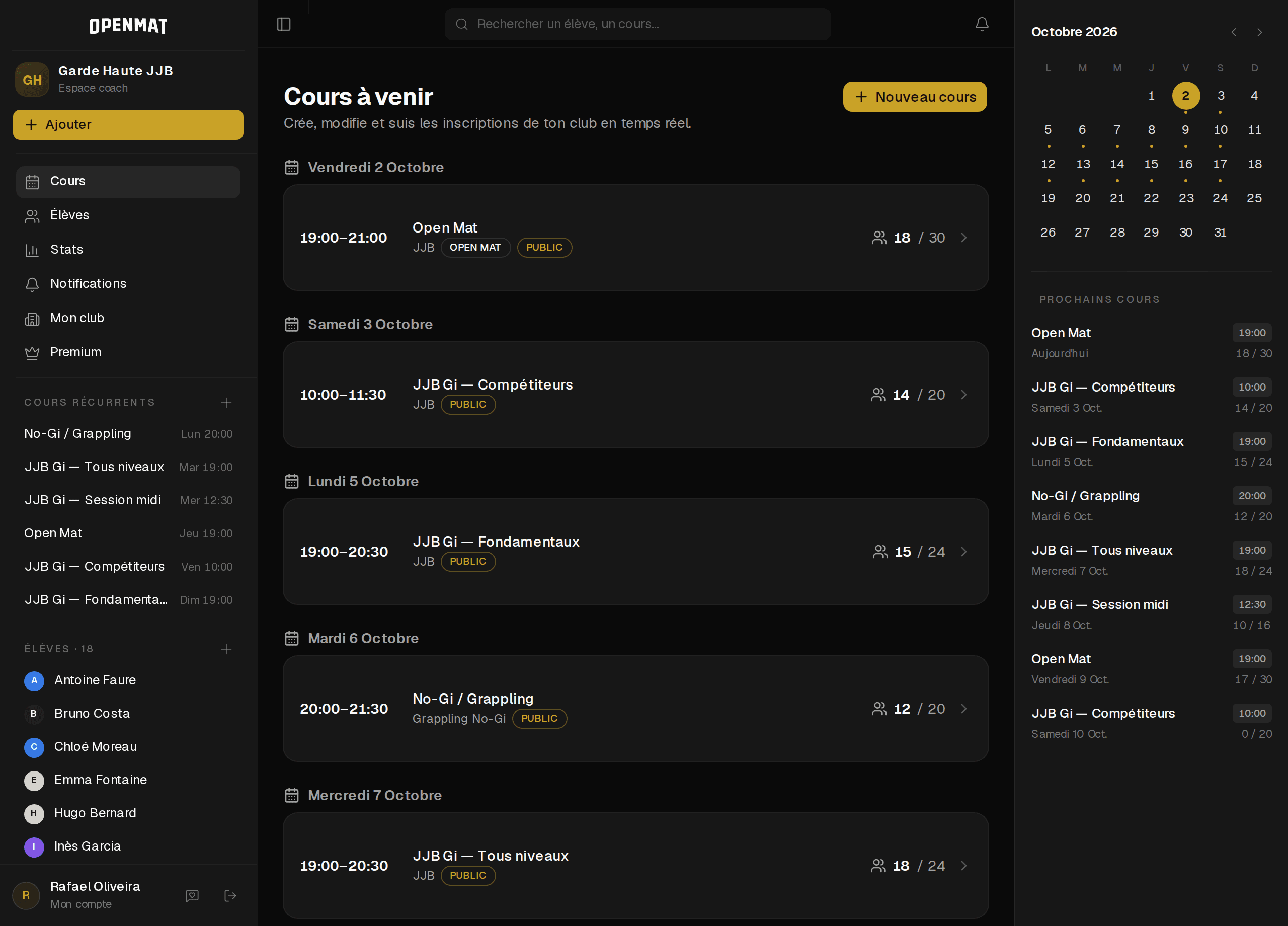Open Rafael Oliveira Mon compte

pos(95,895)
